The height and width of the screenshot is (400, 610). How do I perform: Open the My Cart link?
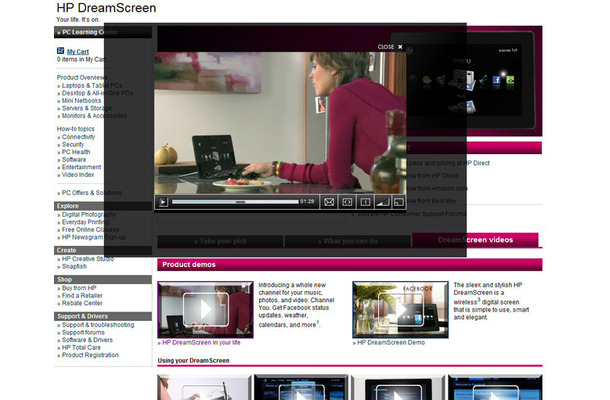point(78,51)
